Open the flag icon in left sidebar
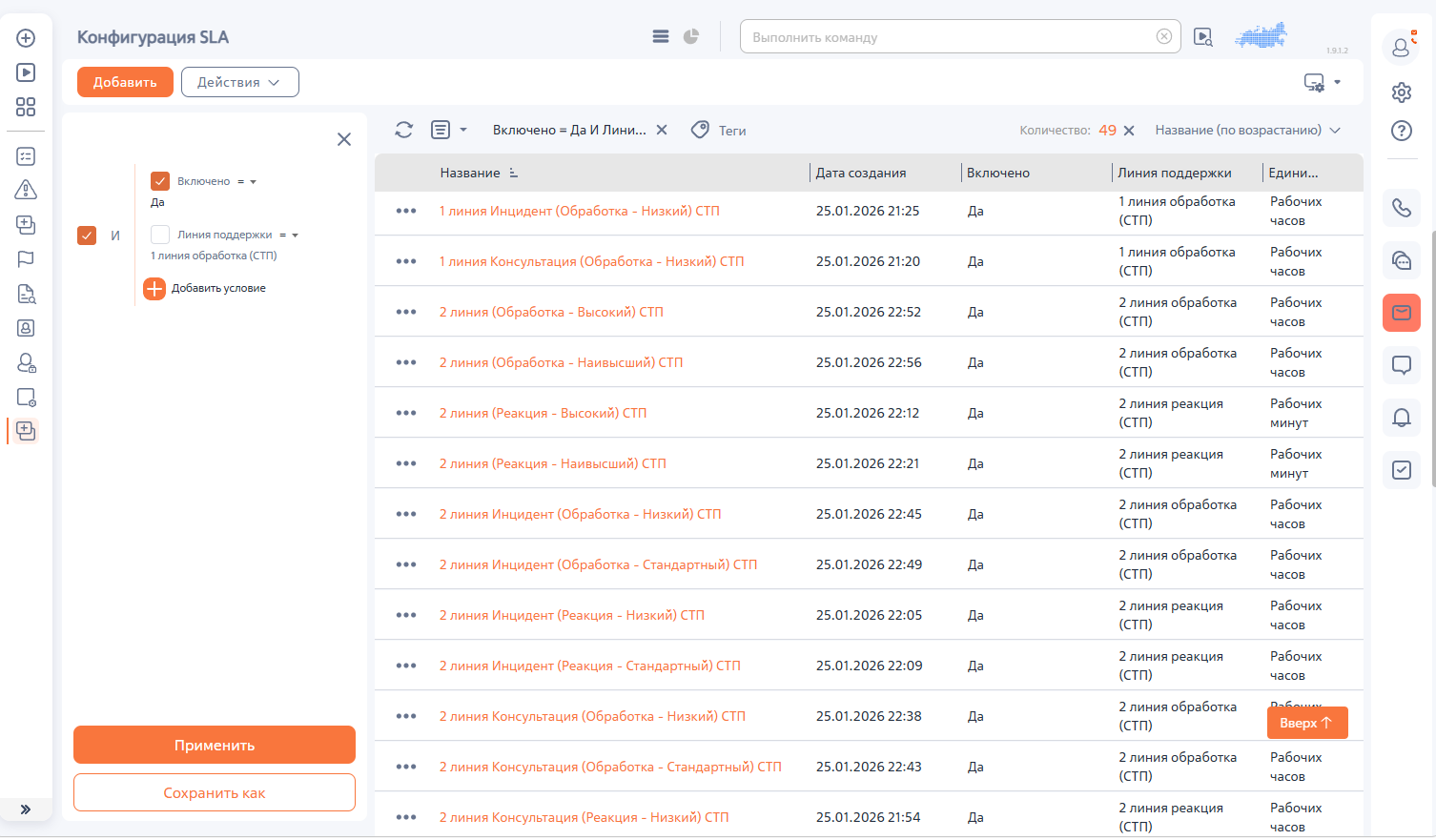The height and width of the screenshot is (840, 1436). coord(26,258)
